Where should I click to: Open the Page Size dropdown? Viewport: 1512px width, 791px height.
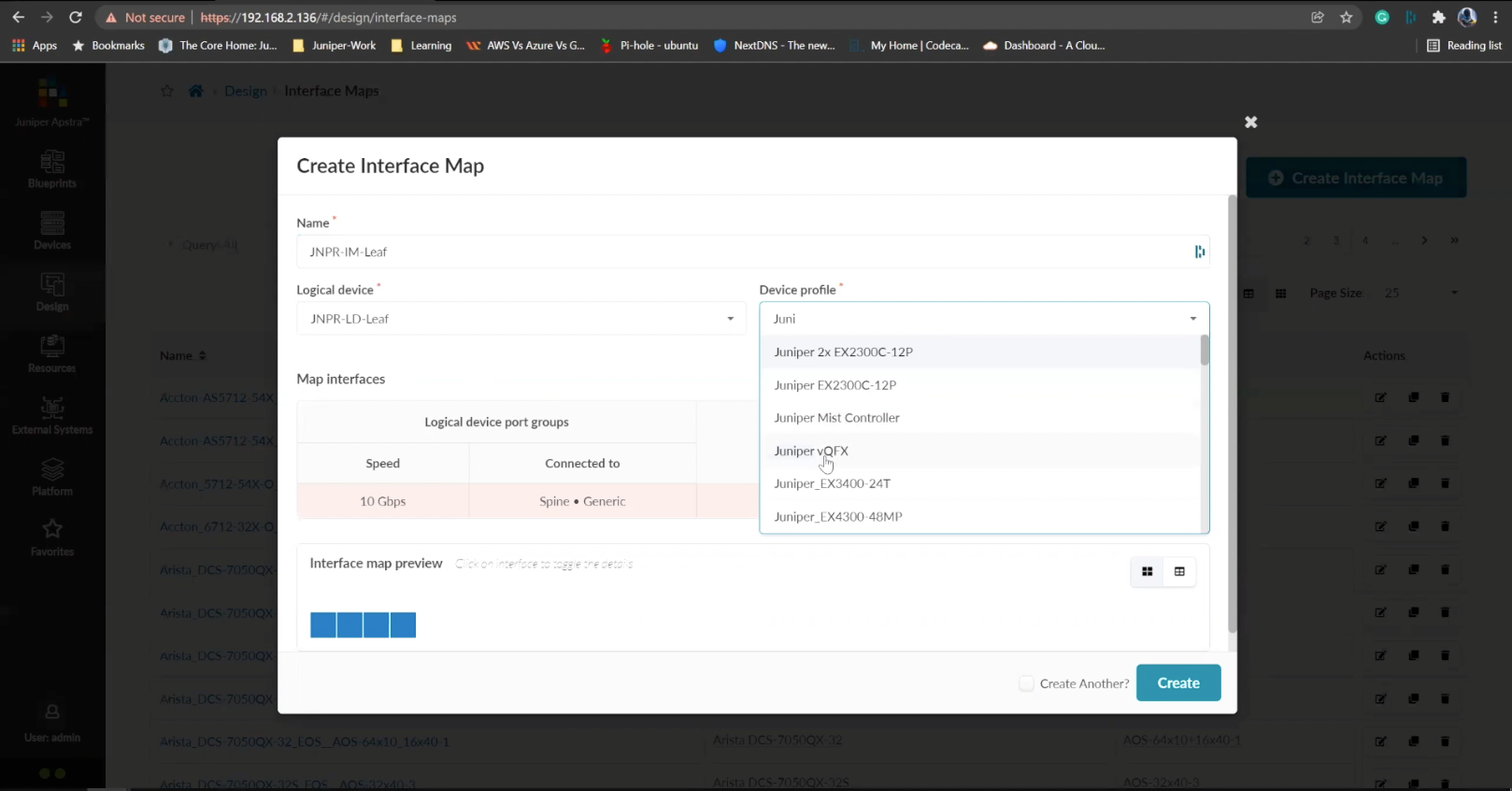coord(1420,293)
